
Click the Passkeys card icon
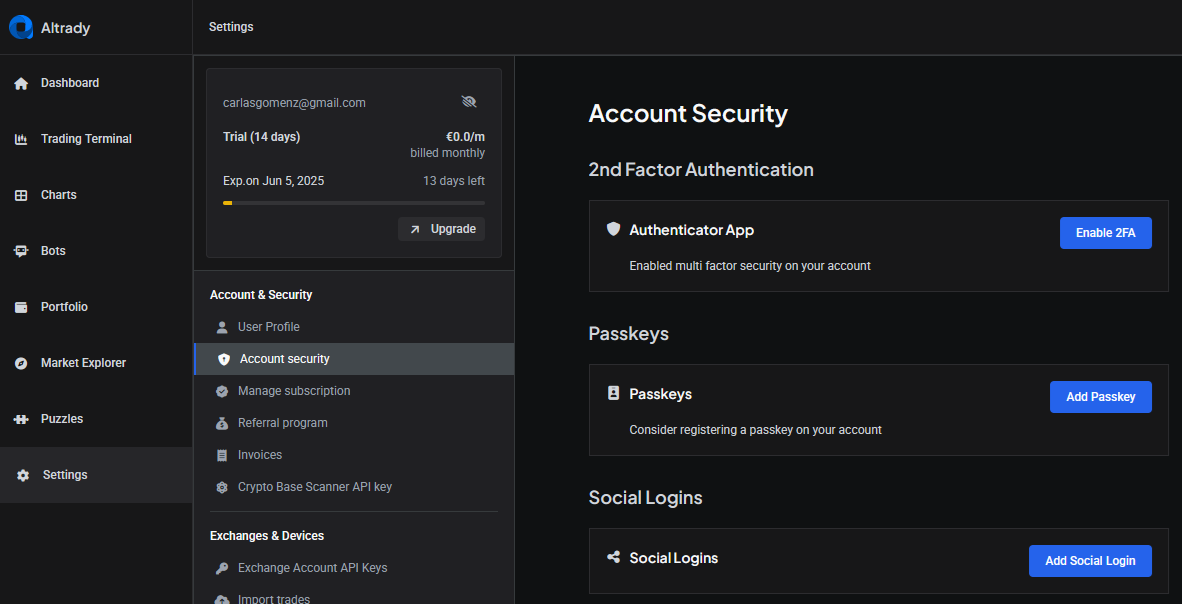tap(614, 393)
